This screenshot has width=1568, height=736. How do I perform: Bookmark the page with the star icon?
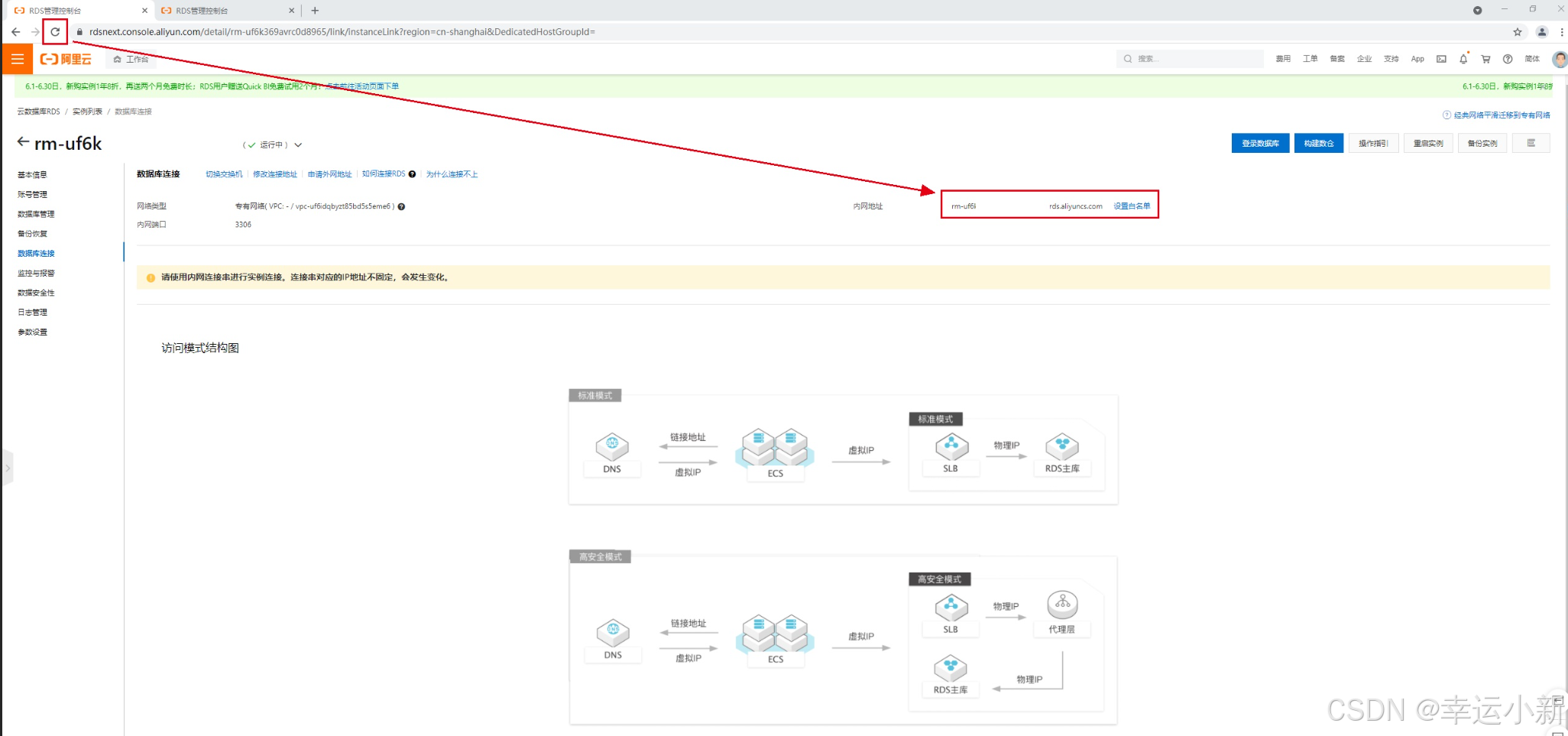point(1518,32)
